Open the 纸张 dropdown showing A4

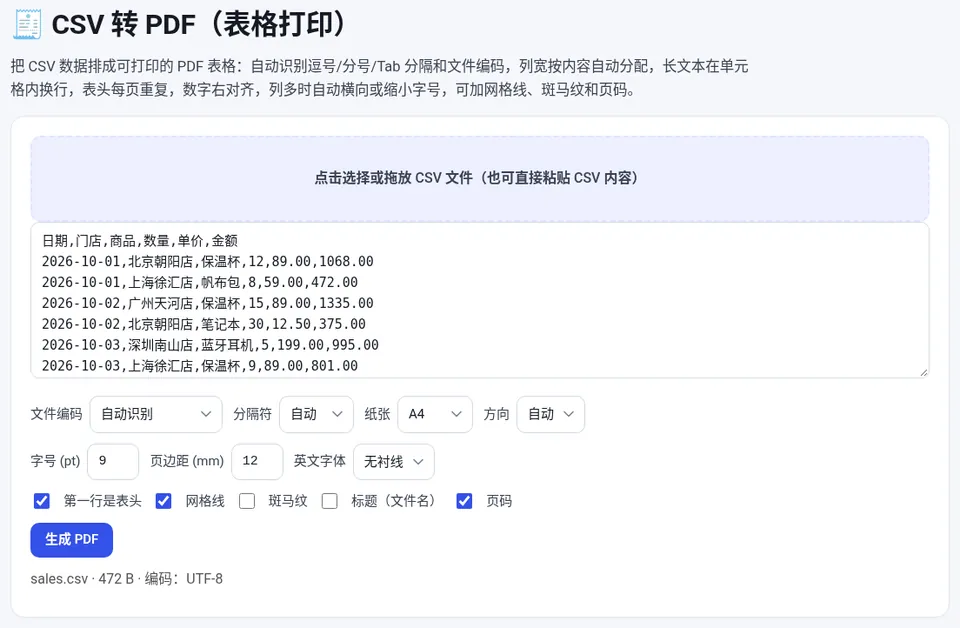(x=435, y=414)
